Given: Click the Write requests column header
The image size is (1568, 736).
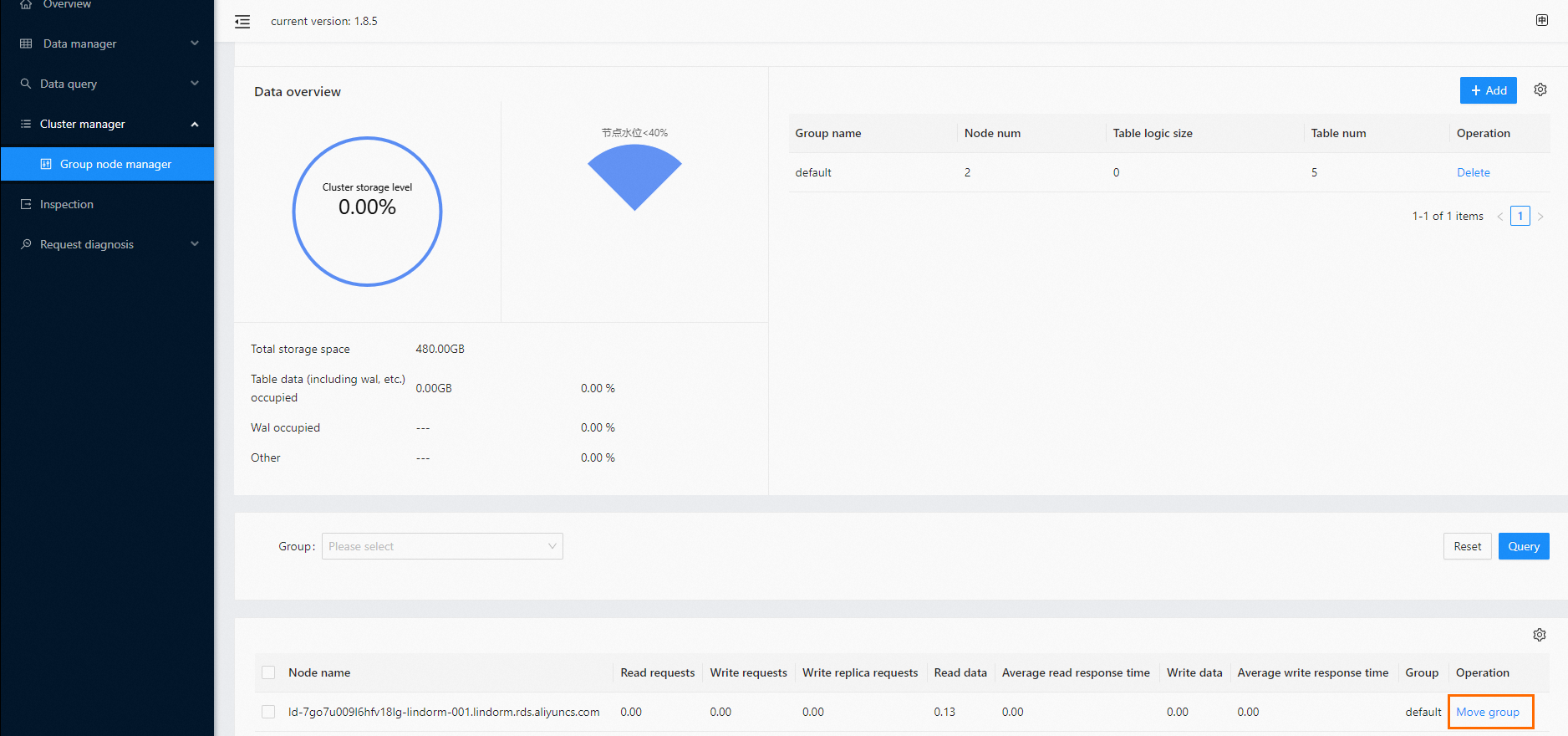Looking at the screenshot, I should point(748,672).
